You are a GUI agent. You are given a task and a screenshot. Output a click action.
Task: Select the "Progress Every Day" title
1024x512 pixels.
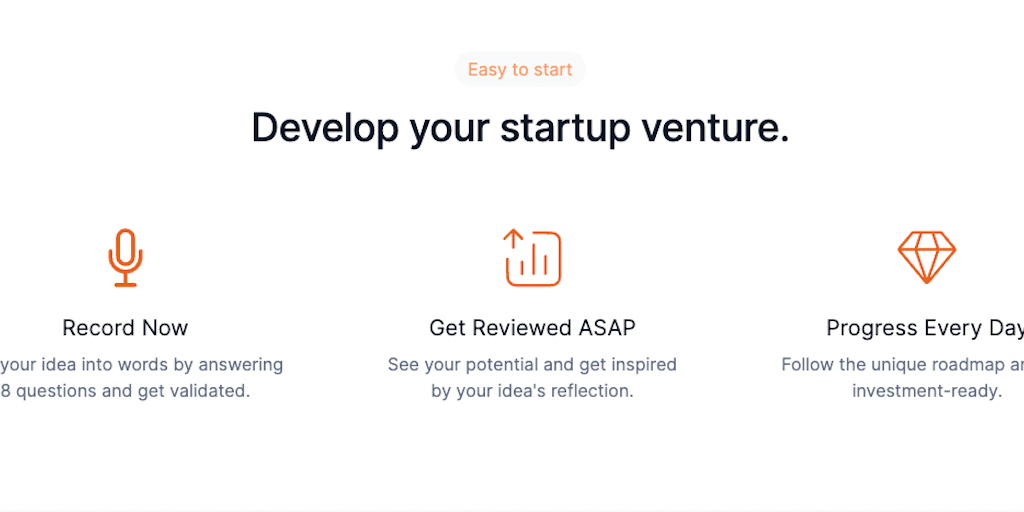click(x=924, y=328)
